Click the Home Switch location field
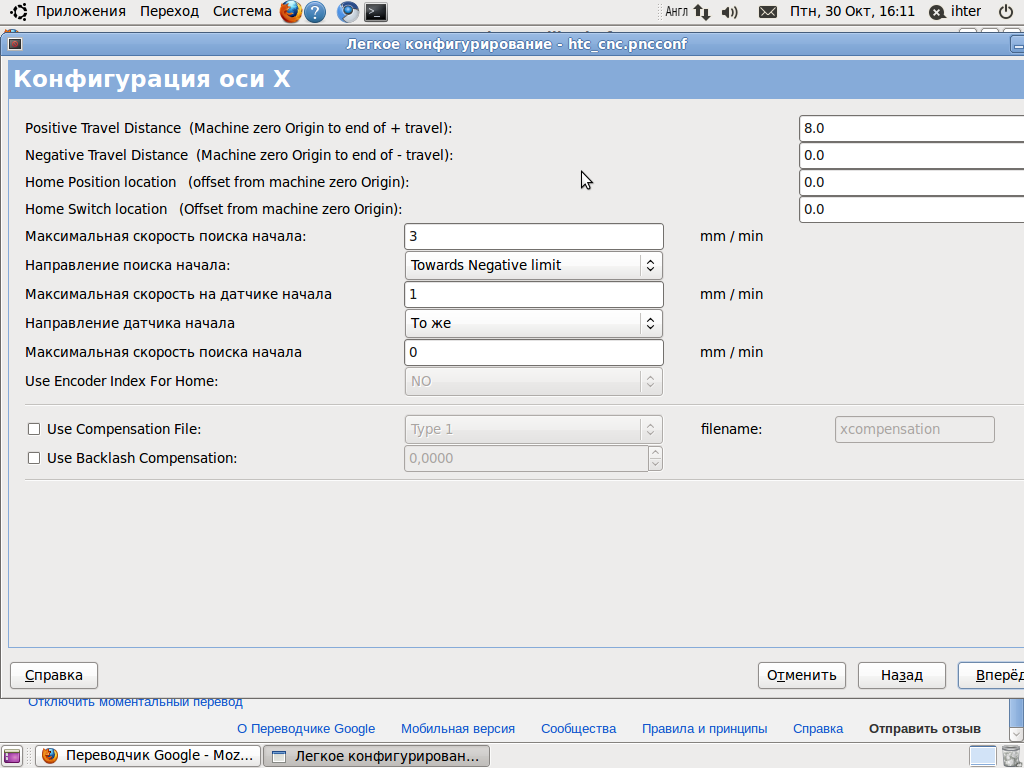Screen dimensions: 1024x768 pos(911,209)
